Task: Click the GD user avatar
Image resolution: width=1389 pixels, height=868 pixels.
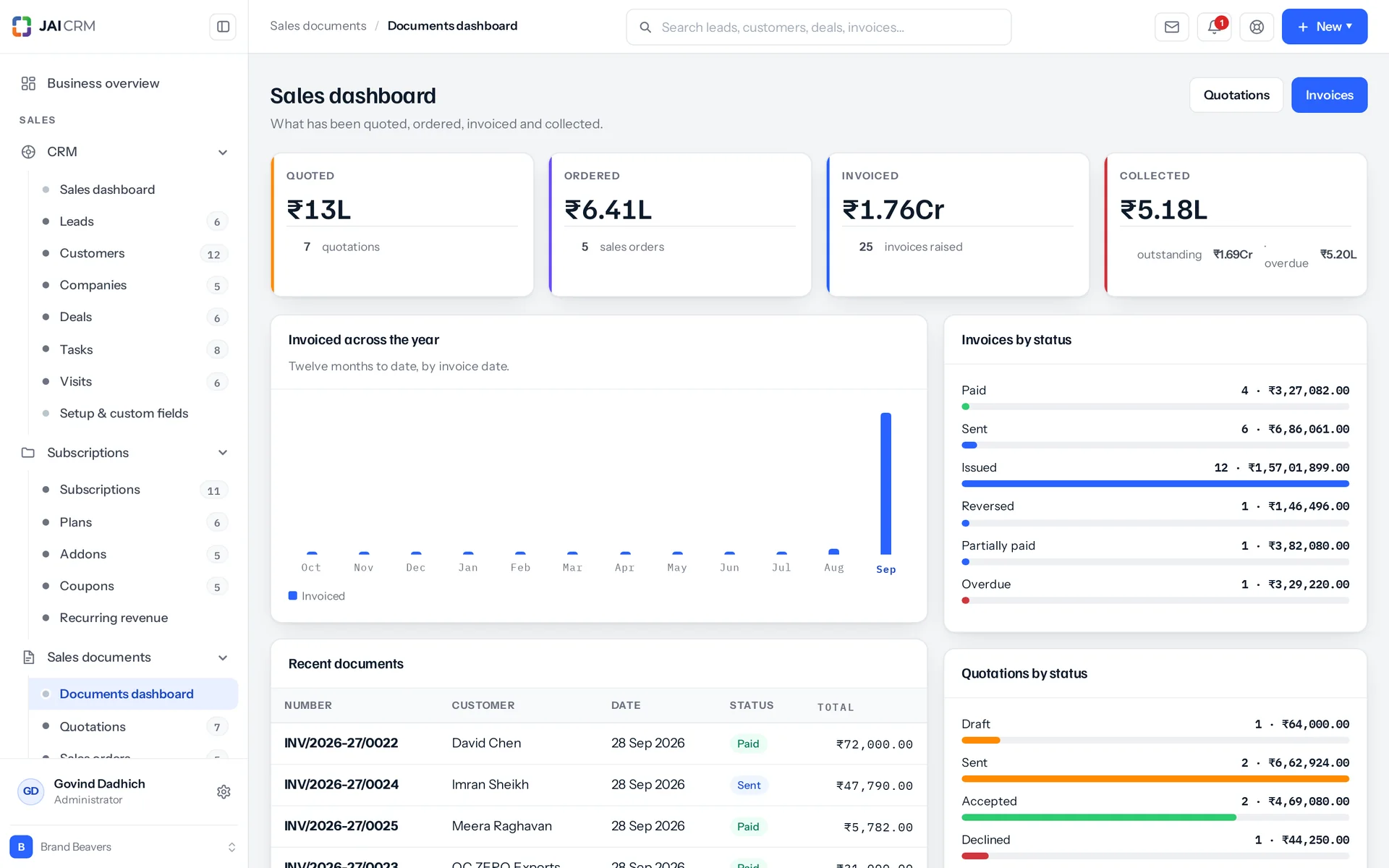Action: coord(30,791)
